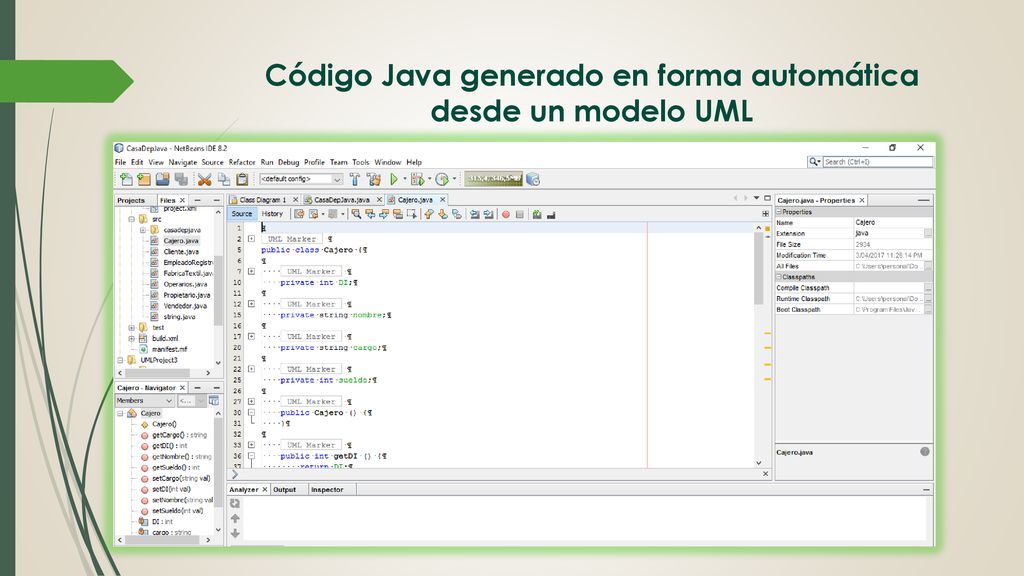Click the History view button
1024x576 pixels.
(272, 214)
